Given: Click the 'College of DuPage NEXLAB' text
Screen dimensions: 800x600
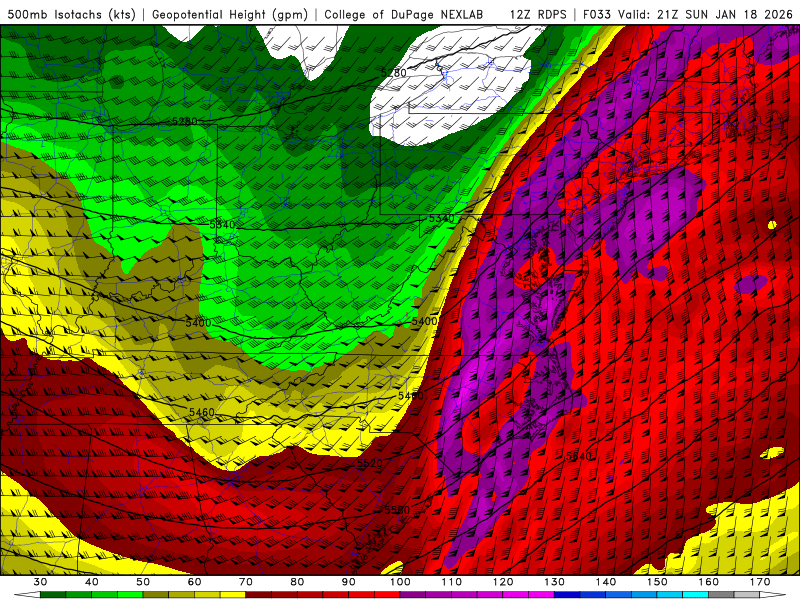Looking at the screenshot, I should point(404,15).
